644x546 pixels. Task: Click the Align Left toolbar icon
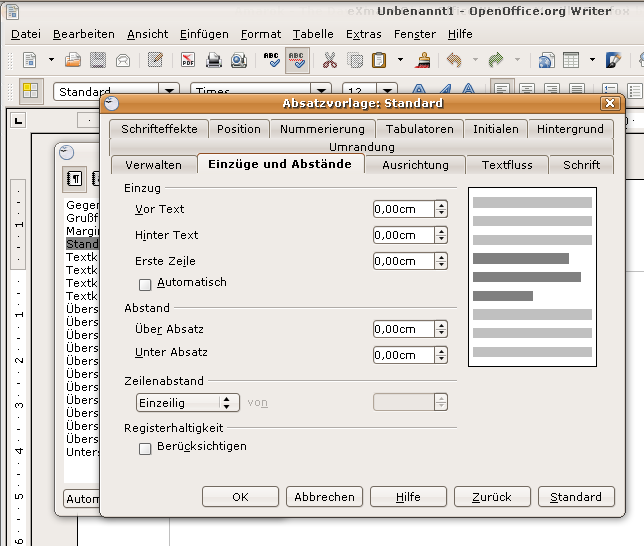tap(502, 88)
